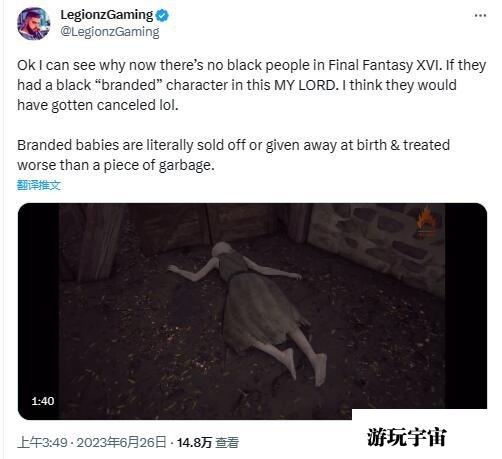
Task: Open the @LegionzGaming handle link
Action: (110, 32)
